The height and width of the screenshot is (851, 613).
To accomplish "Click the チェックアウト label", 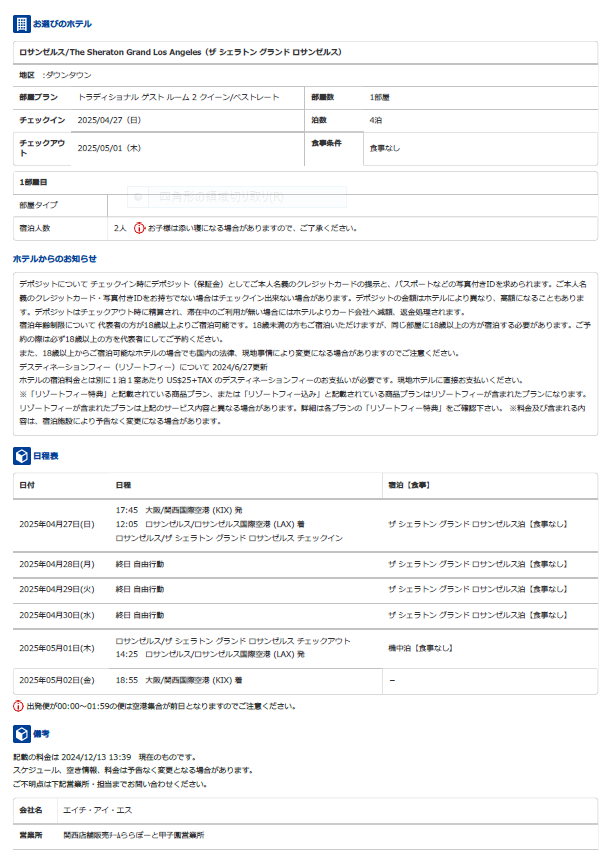I will (x=42, y=148).
